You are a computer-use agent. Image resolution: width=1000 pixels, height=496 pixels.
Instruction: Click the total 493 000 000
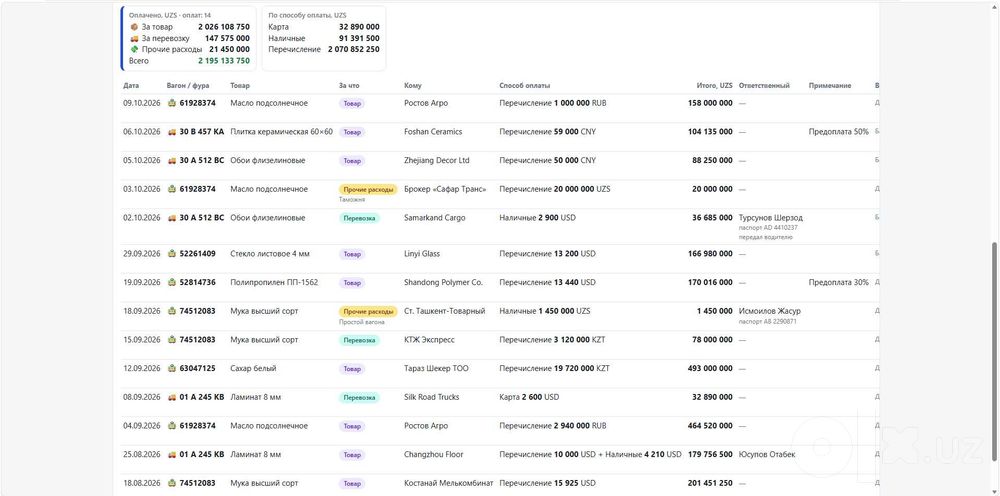click(x=712, y=368)
